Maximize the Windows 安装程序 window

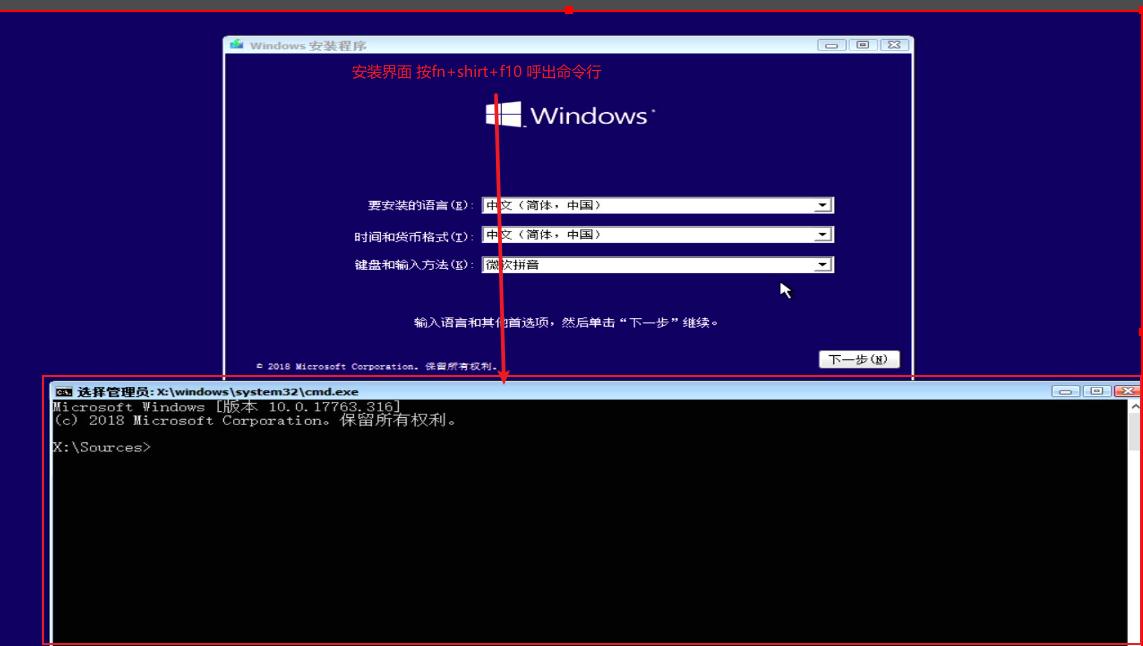(863, 44)
